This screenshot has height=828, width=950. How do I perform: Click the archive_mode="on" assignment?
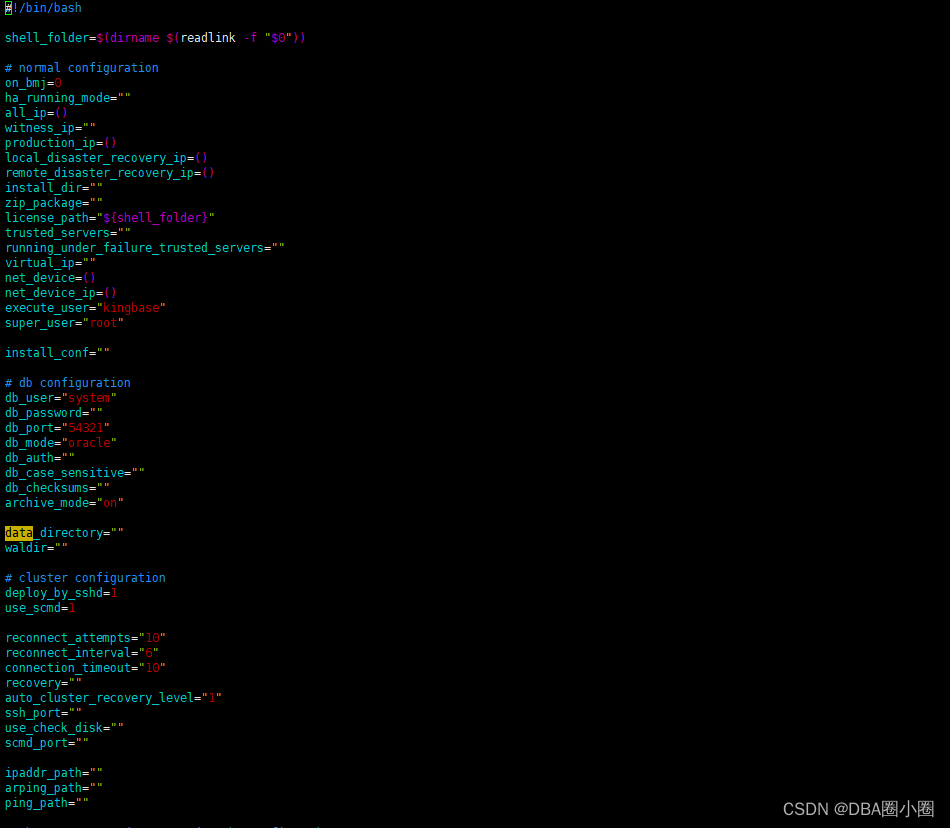coord(63,502)
